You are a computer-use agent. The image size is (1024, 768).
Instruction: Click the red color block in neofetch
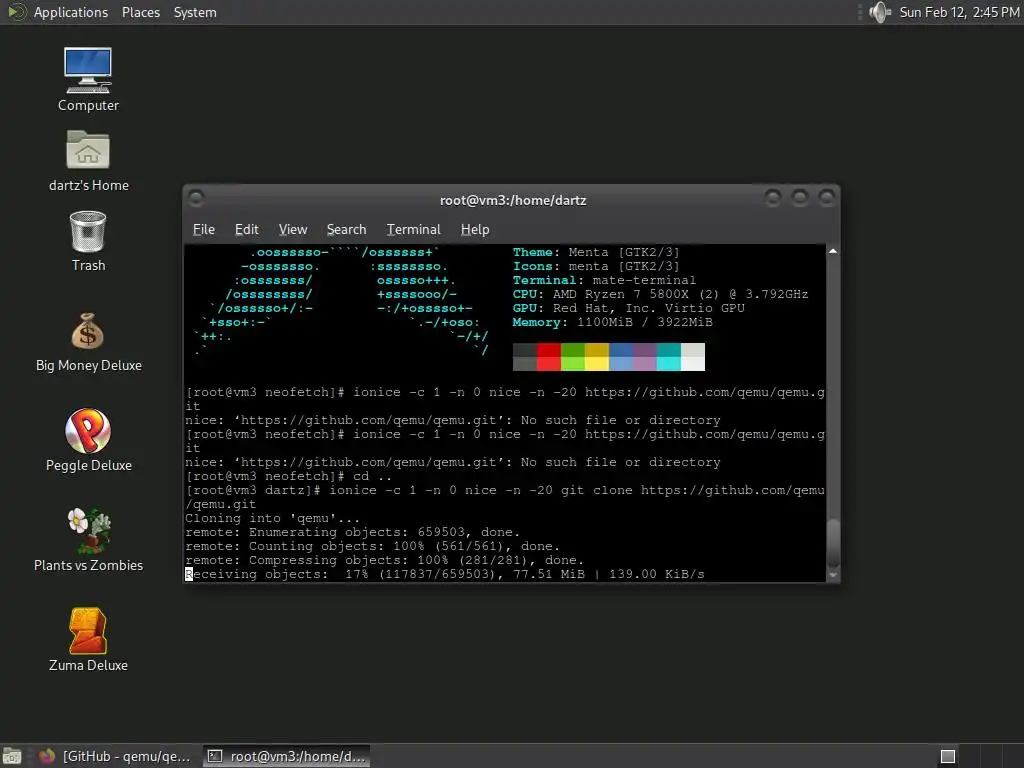549,357
